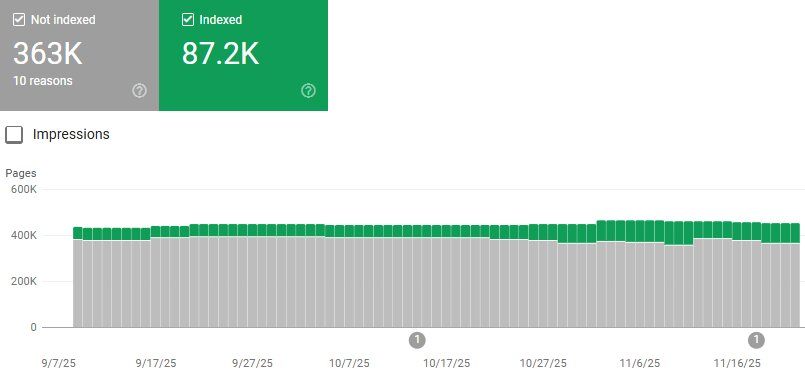Click the 10 reasons text
Image resolution: width=805 pixels, height=378 pixels.
[x=43, y=81]
